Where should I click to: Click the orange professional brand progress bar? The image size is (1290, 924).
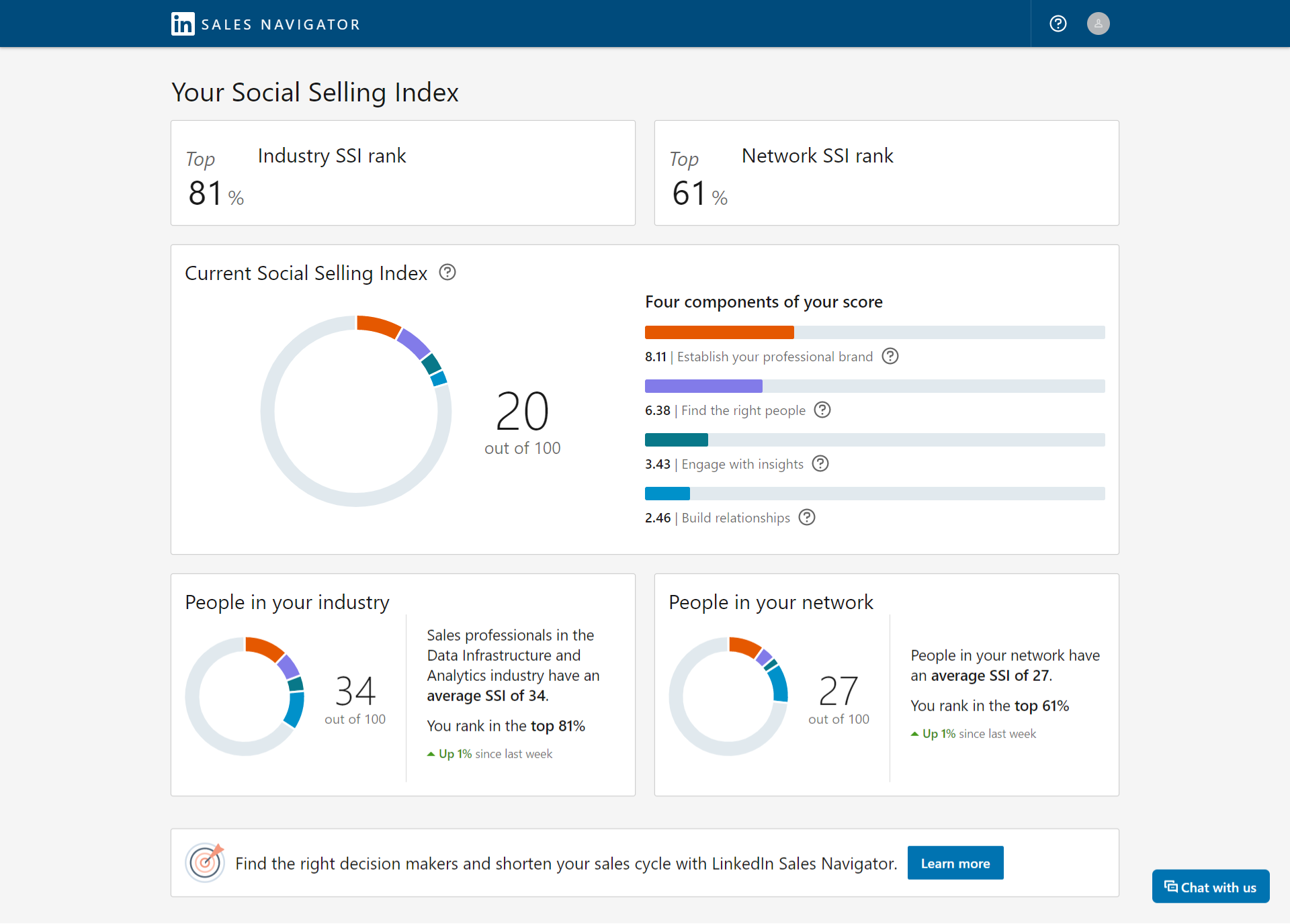click(x=720, y=332)
